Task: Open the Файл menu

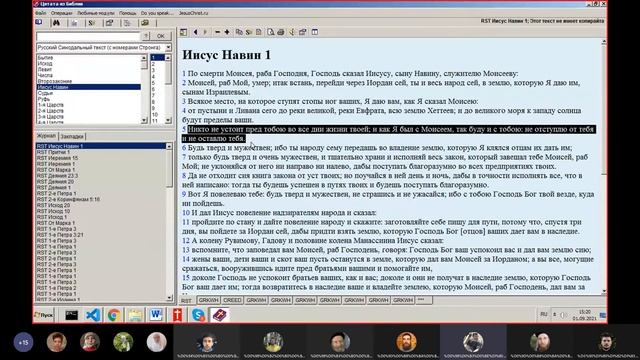Action: [x=40, y=13]
